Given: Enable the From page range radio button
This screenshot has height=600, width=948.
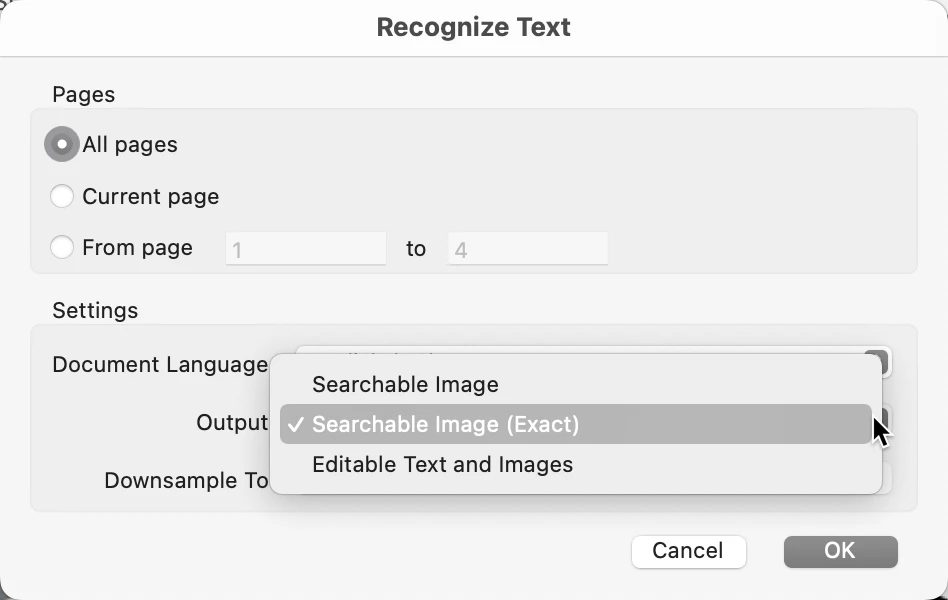Looking at the screenshot, I should (62, 248).
